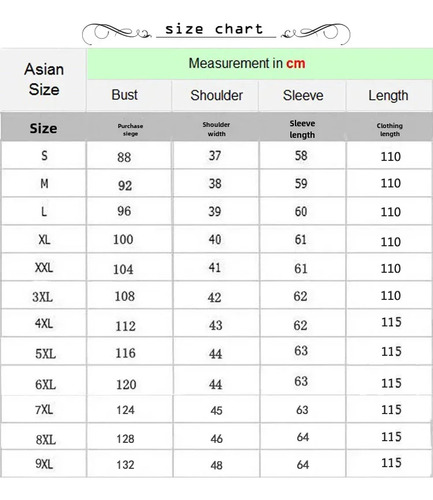Click the Asian Size header cell
Screen dimensions: 433x500
coord(44,79)
